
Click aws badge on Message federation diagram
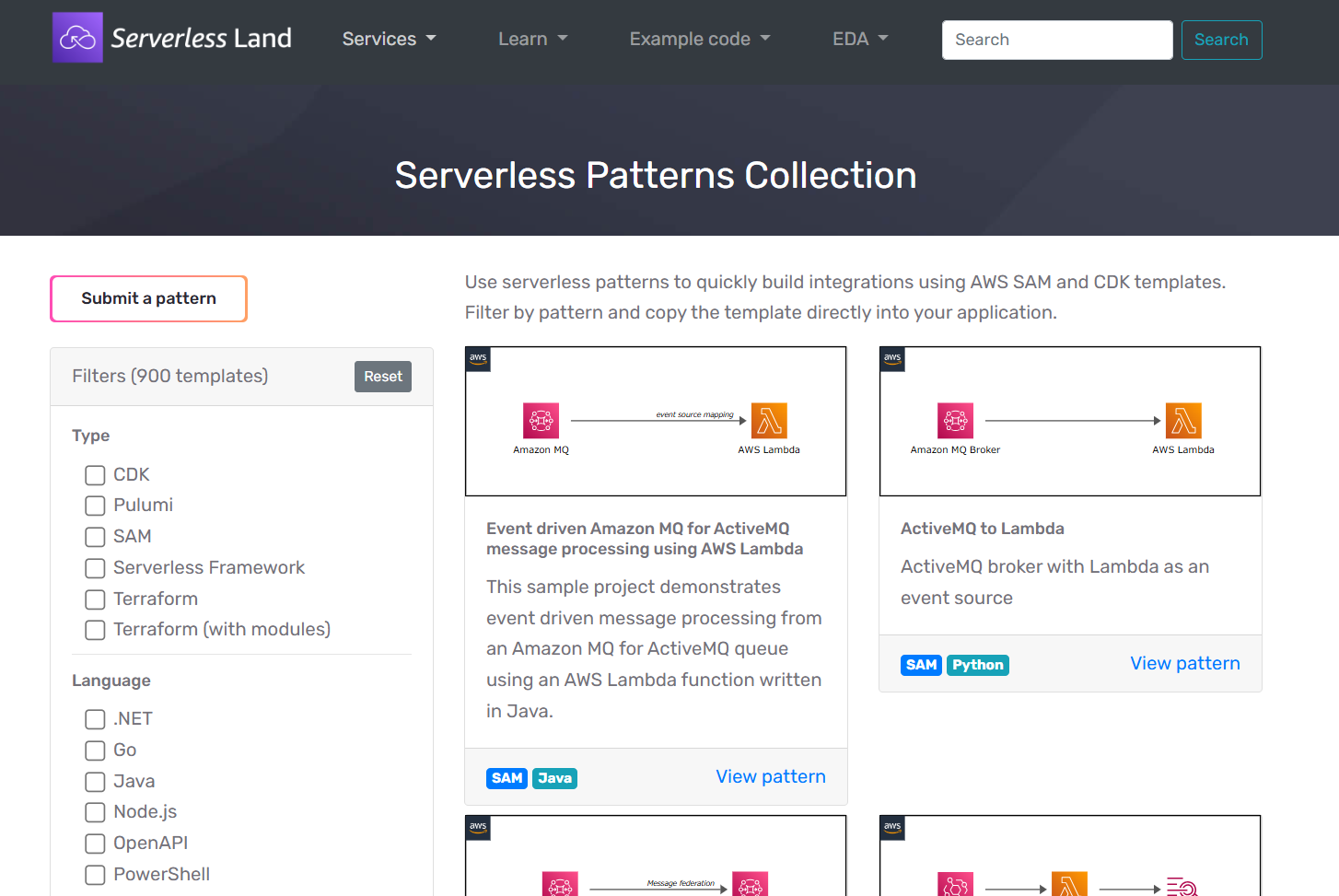click(478, 828)
